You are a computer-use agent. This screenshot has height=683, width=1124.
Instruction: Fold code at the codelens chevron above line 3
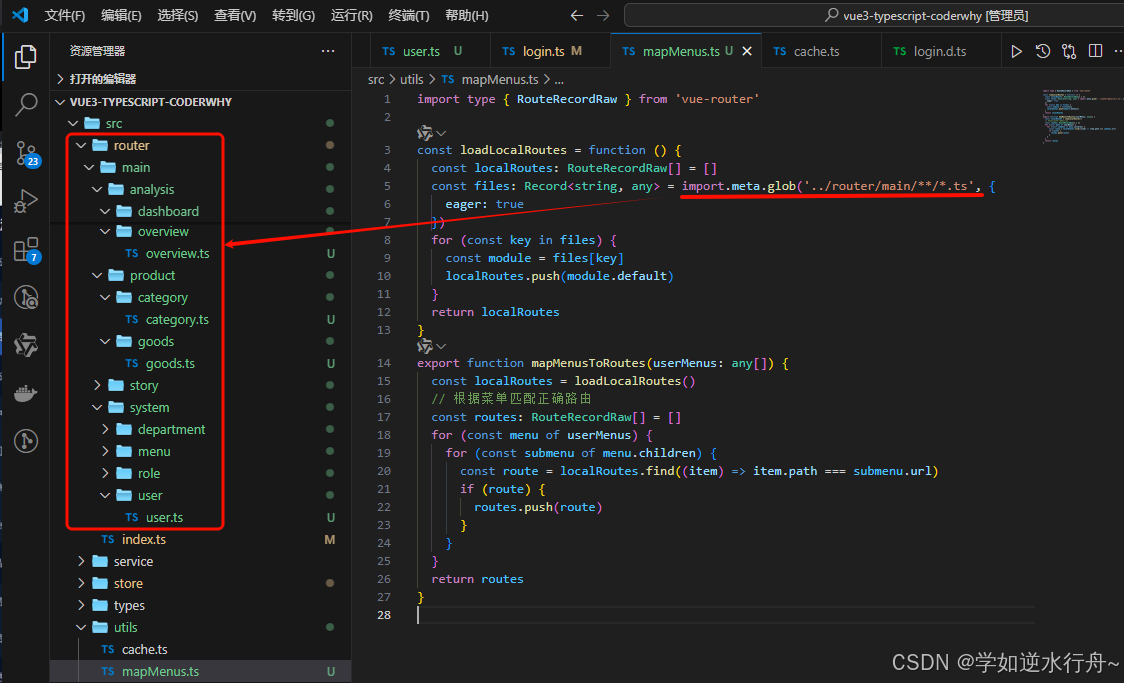tap(442, 133)
